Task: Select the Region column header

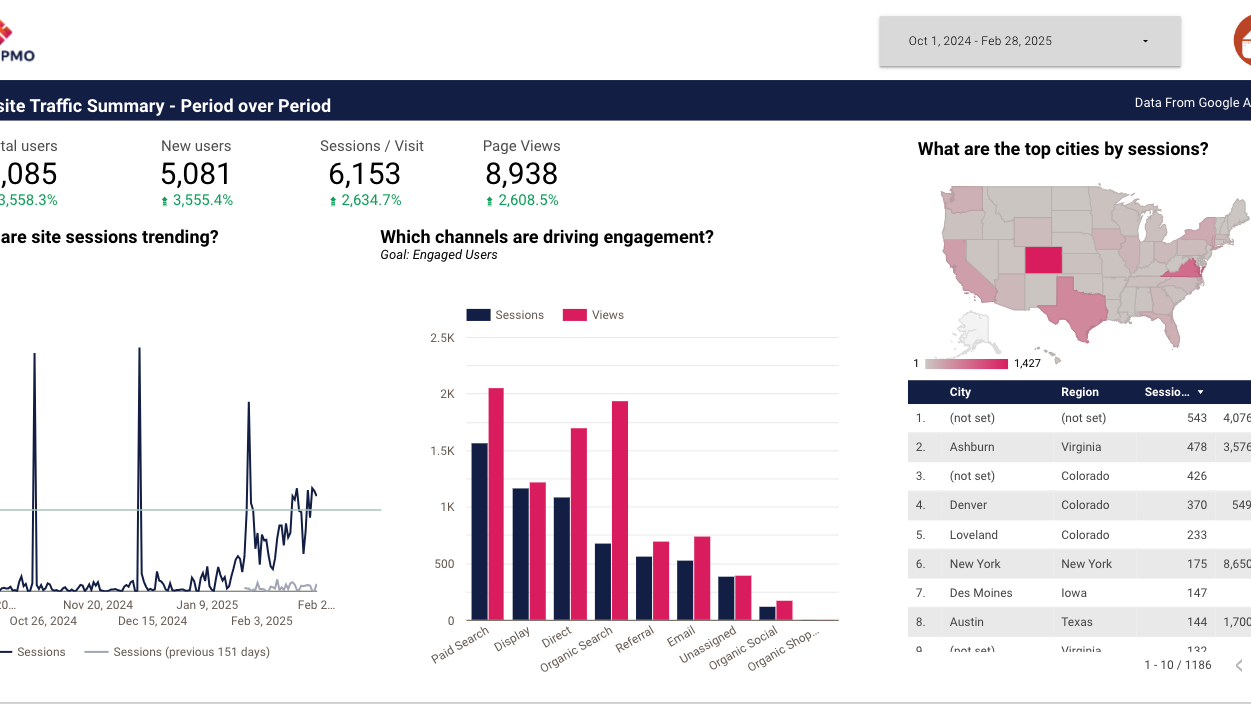Action: point(1080,392)
